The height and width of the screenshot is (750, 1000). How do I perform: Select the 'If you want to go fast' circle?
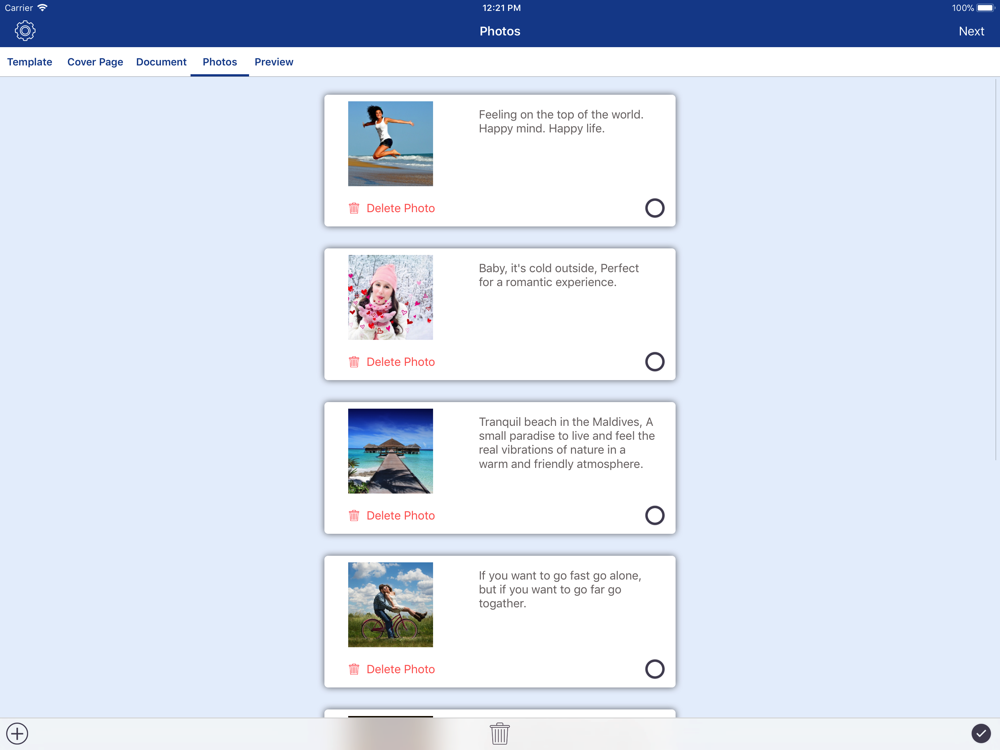click(654, 669)
